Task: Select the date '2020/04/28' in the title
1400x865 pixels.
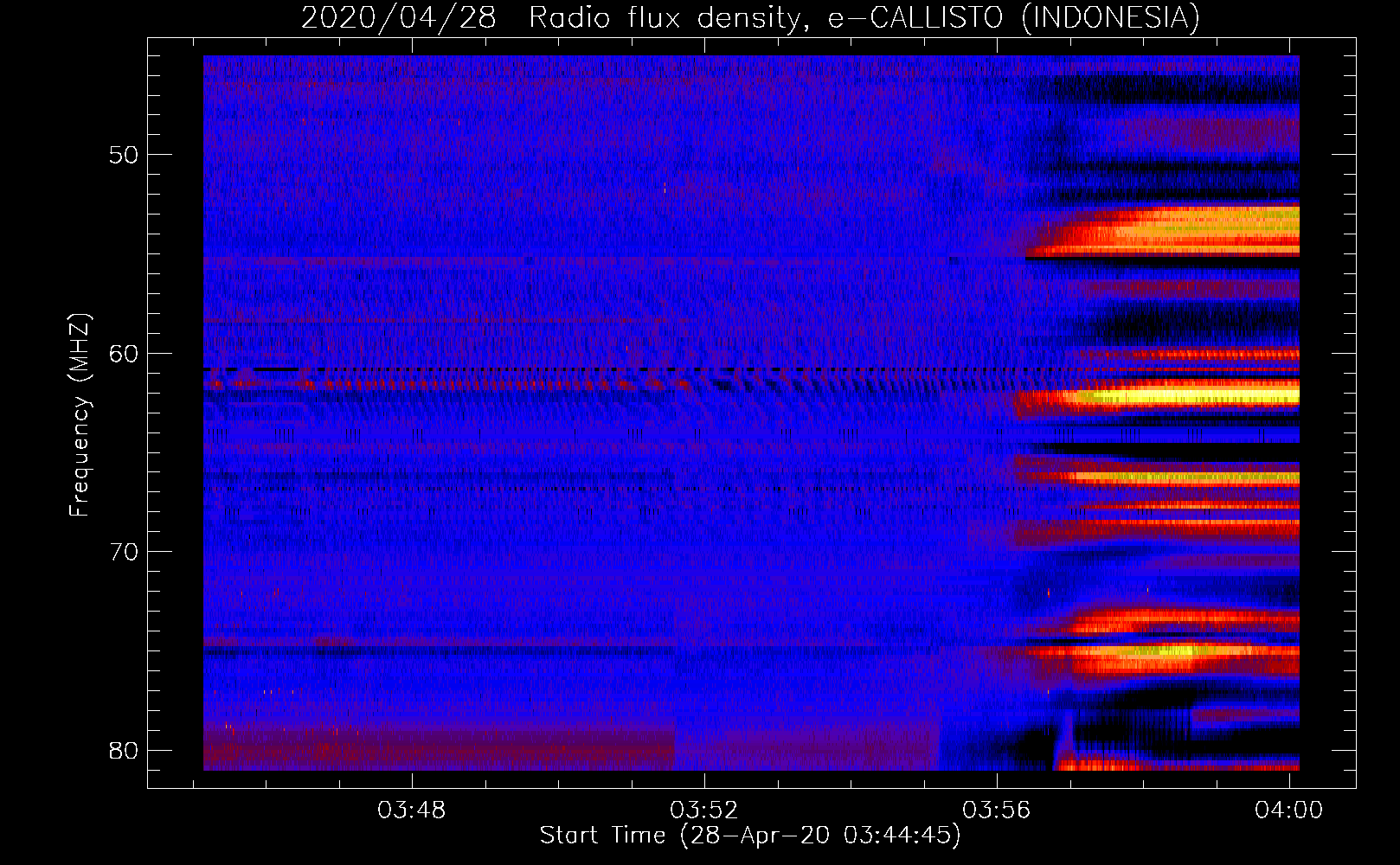Action: [x=399, y=17]
